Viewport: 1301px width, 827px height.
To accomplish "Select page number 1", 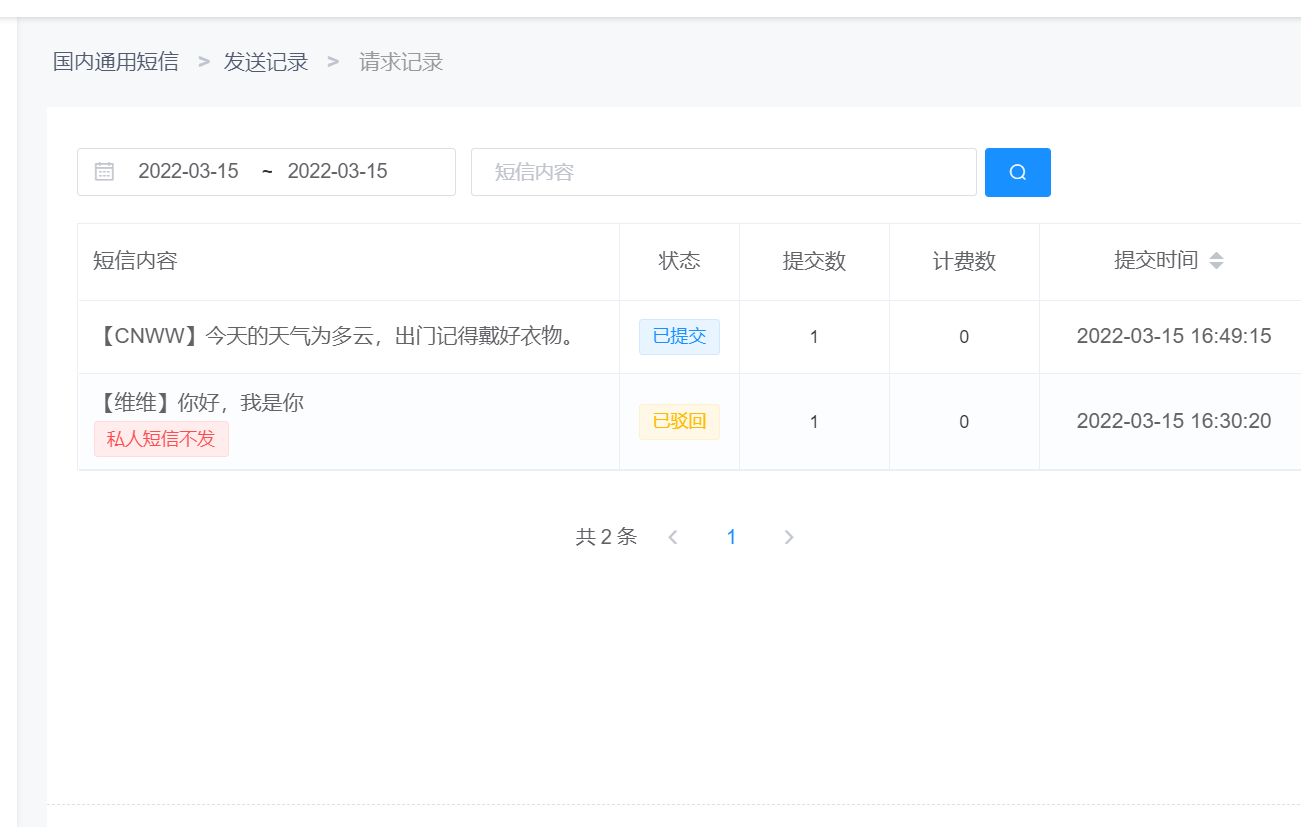I will (x=731, y=537).
